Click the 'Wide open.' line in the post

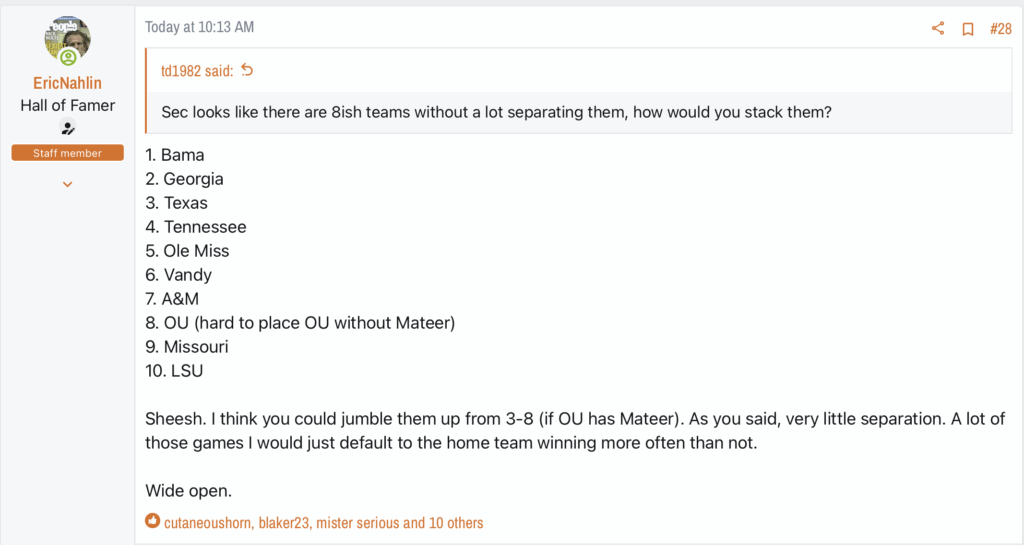pos(186,490)
